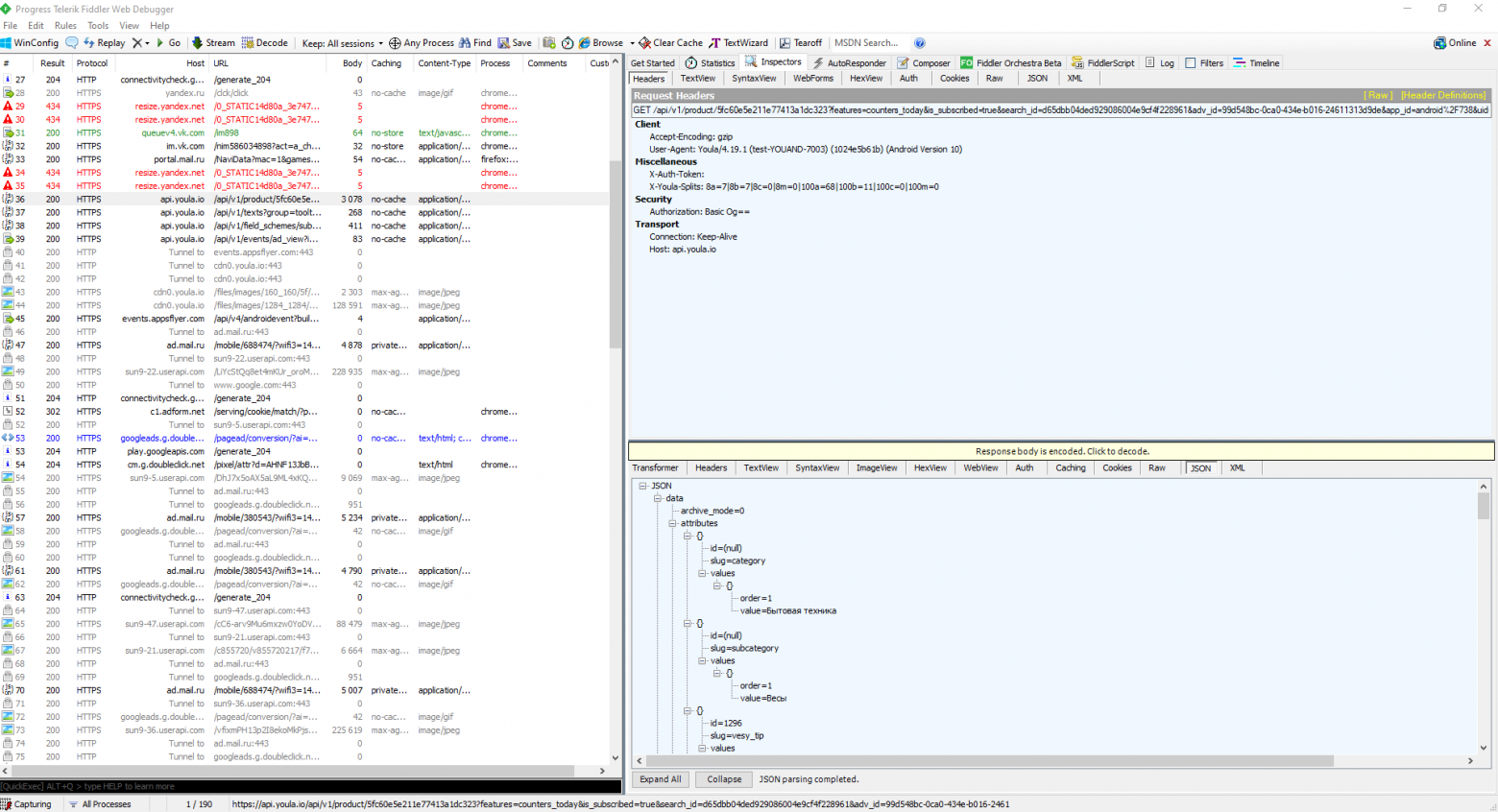Open the AutoResponder tab
The height and width of the screenshot is (812, 1498).
pyautogui.click(x=850, y=63)
